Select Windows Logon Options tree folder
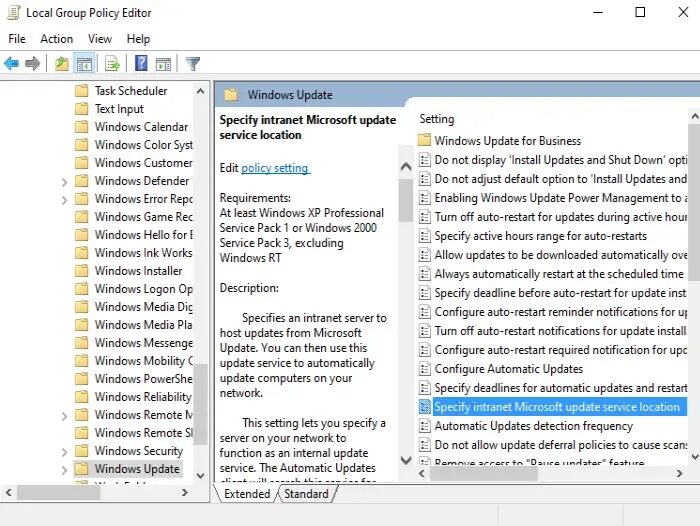Screen dimensions: 700x526 pyautogui.click(x=143, y=289)
